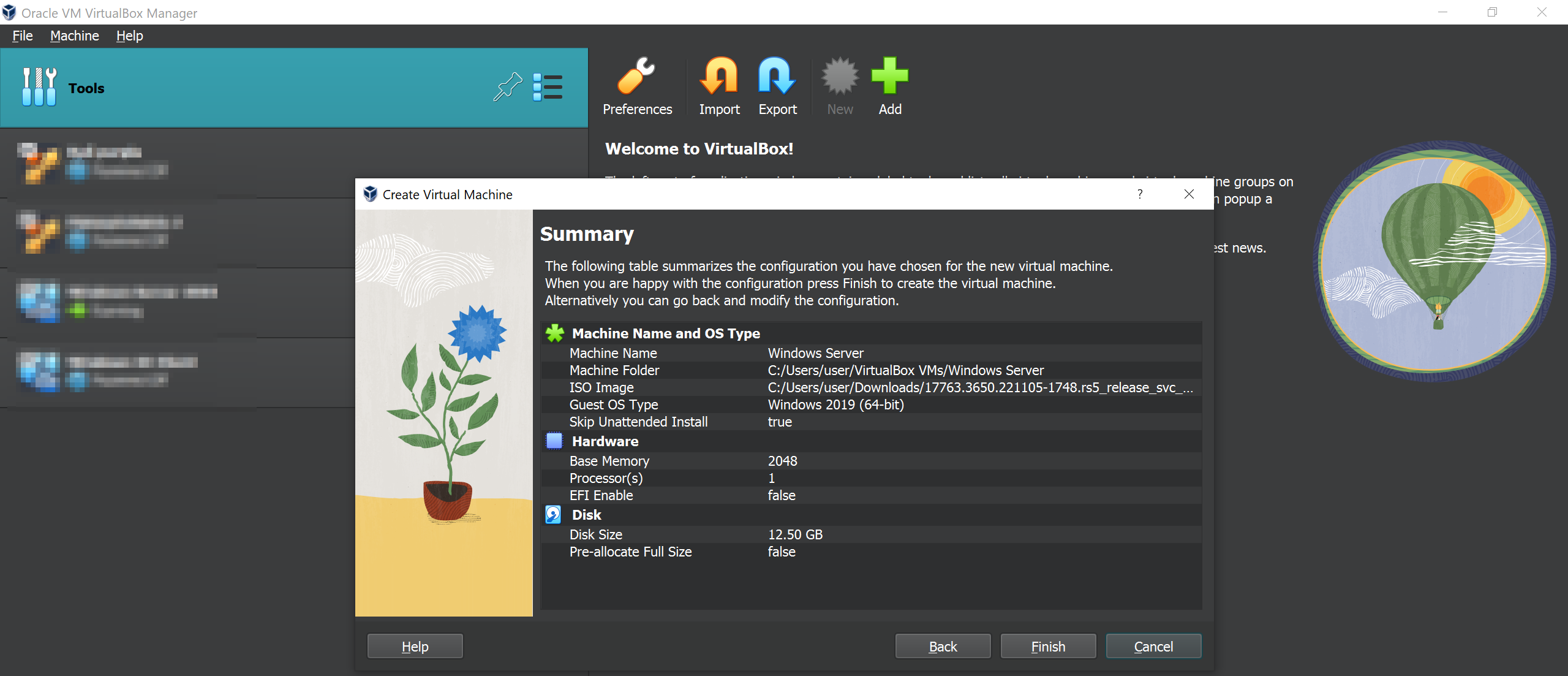Screen dimensions: 1568x676
Task: Click the 'Welcome to VirtualBox!' heading
Action: tap(699, 149)
